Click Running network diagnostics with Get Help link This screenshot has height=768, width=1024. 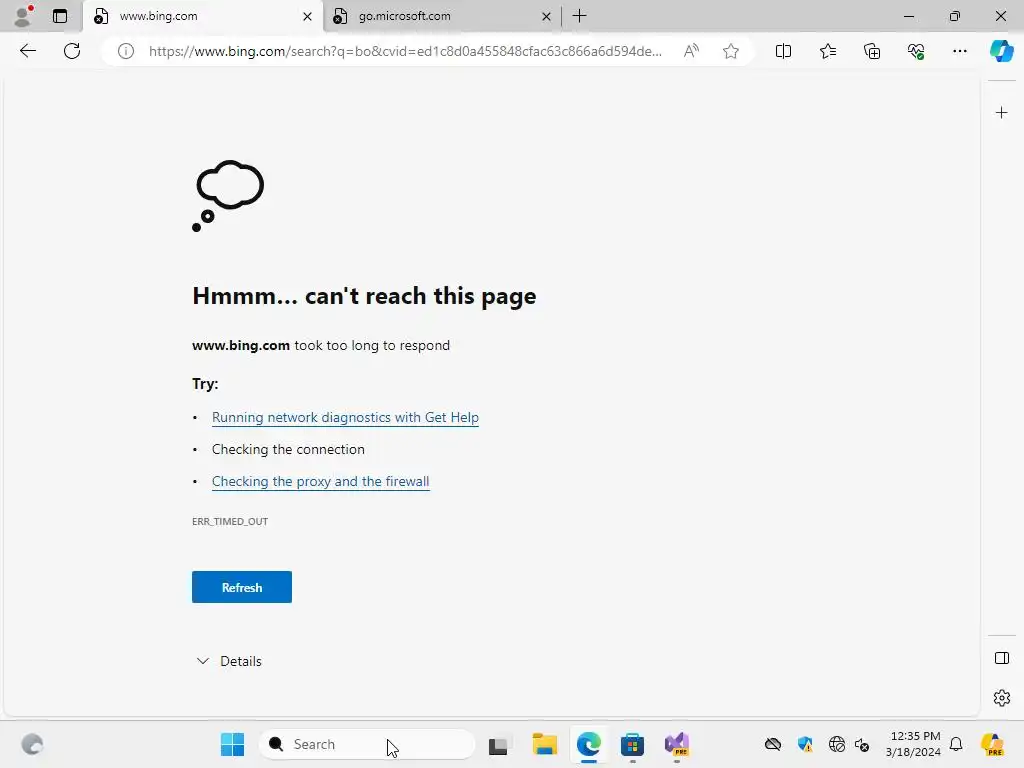[x=345, y=417]
